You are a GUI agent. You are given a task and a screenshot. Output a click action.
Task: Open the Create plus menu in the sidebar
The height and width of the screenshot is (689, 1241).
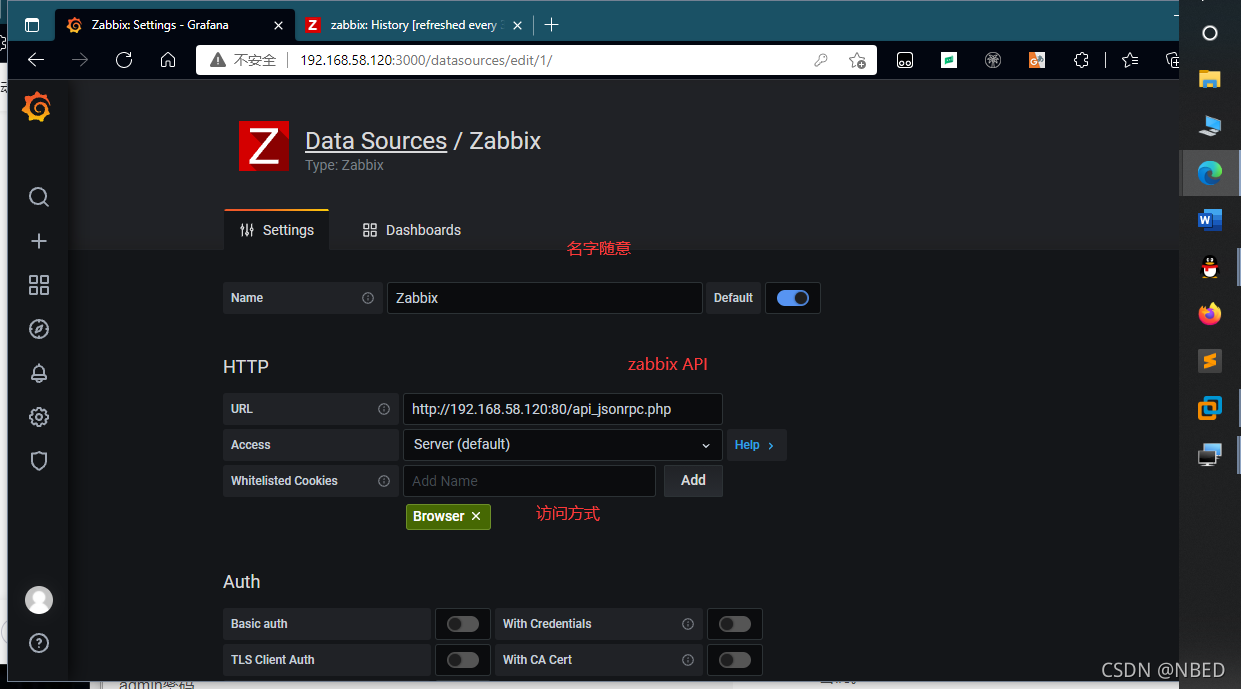coord(39,241)
